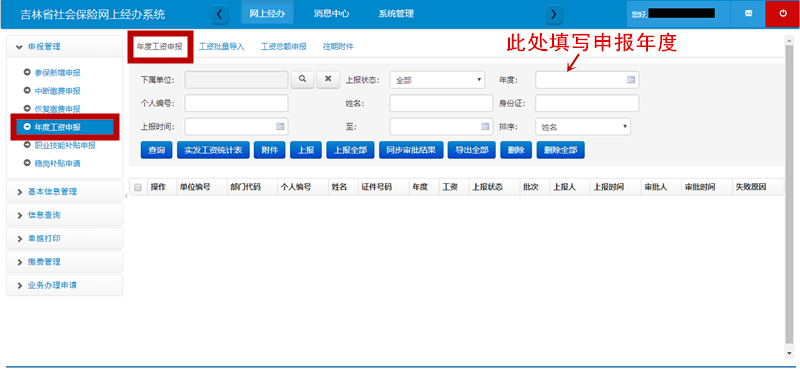Click the scrollbar down arrow
The height and width of the screenshot is (369, 800).
789,354
